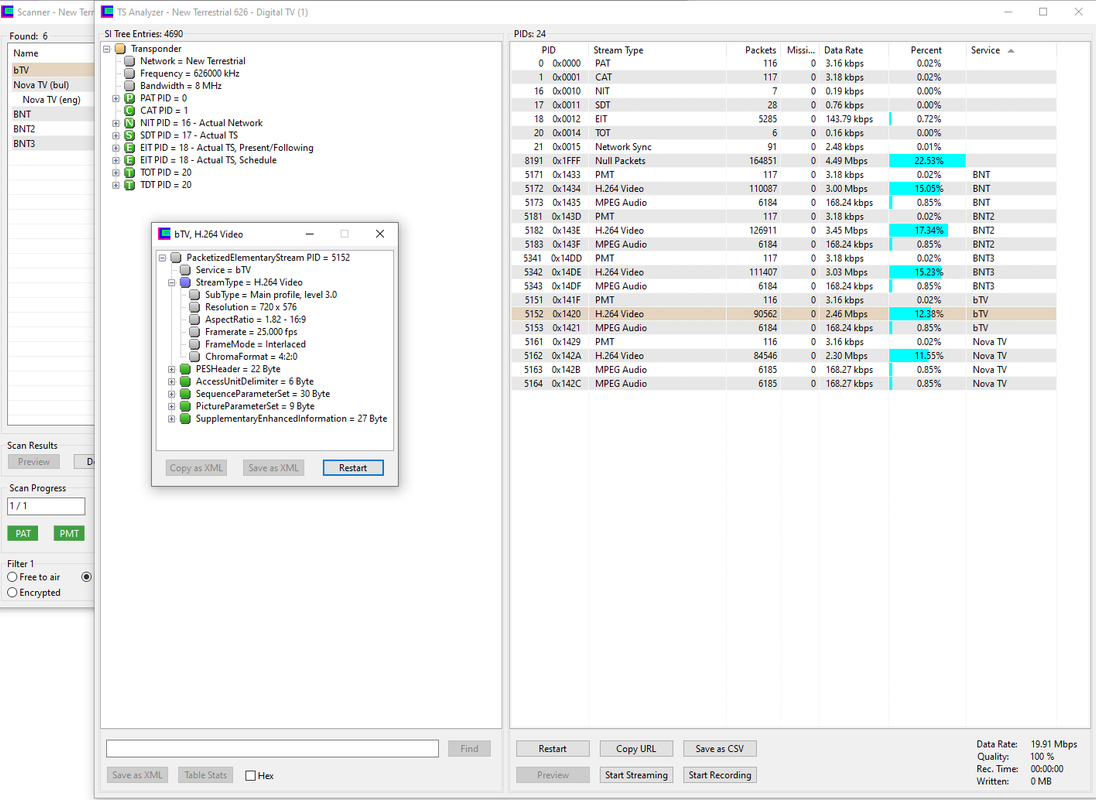
Task: Expand the NIT PID = 16 node
Action: 116,123
